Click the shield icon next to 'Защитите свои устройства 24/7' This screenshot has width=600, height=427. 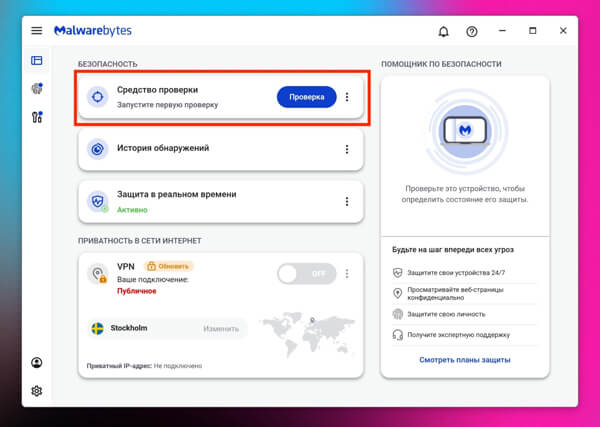(x=398, y=273)
